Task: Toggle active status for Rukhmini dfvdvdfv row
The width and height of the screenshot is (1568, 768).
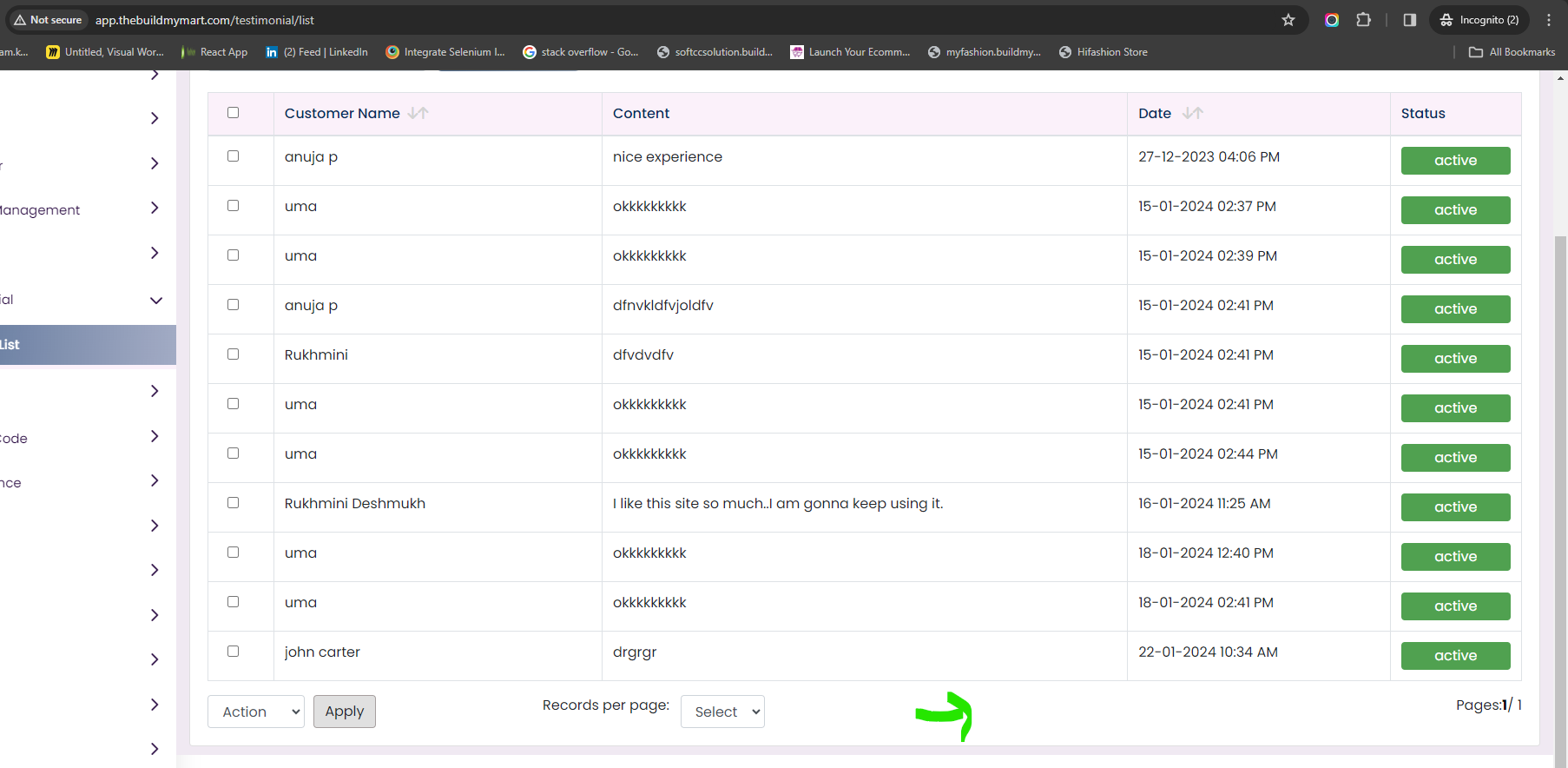Action: pos(1455,359)
